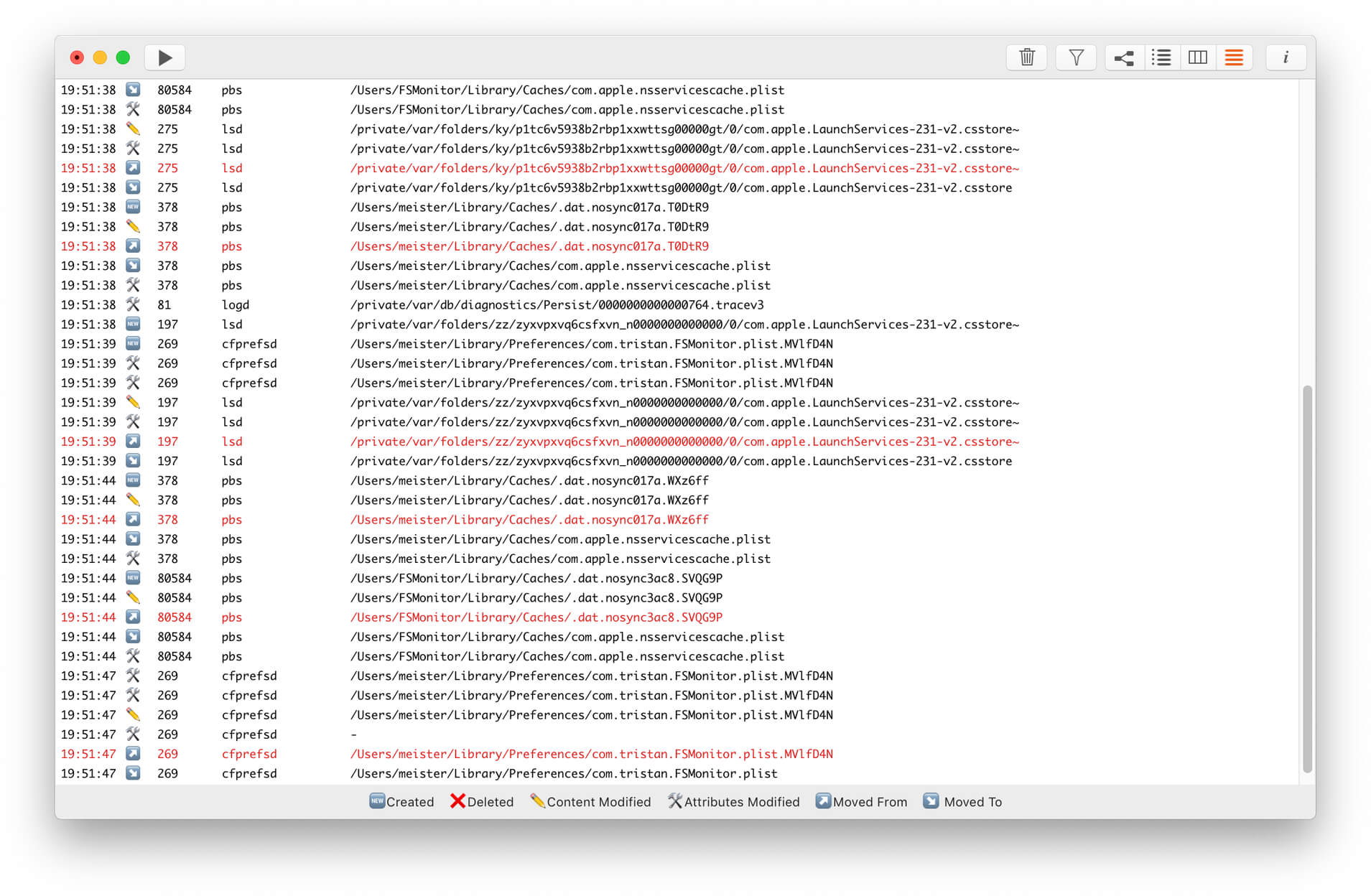The image size is (1371, 896).
Task: Click the vertical scrollbar thumb
Action: [x=1307, y=579]
